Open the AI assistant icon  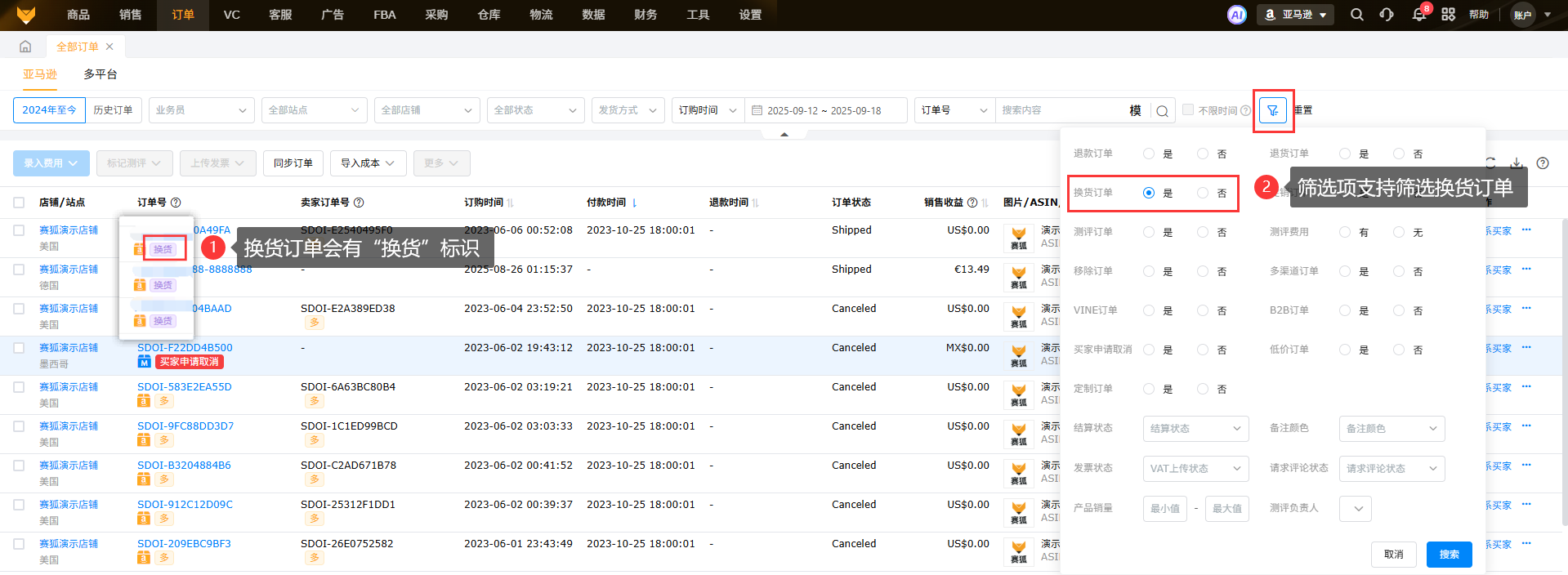1236,15
